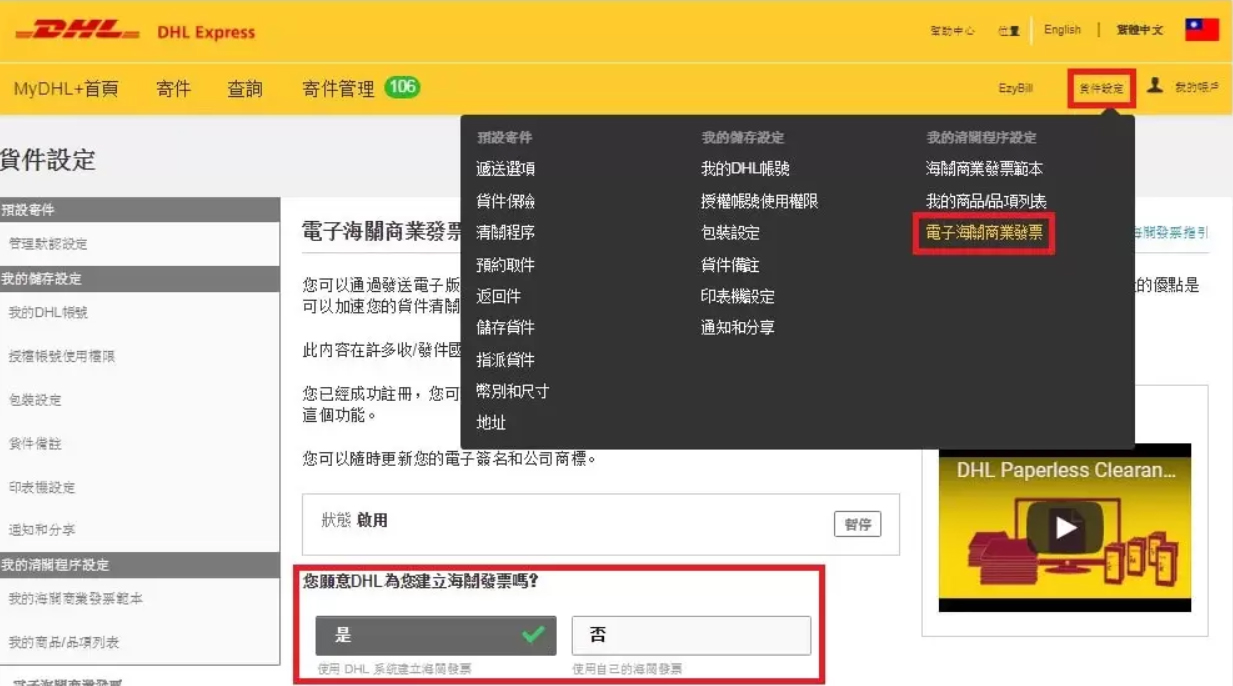1233x686 pixels.
Task: Click the 暫停 button
Action: click(857, 524)
